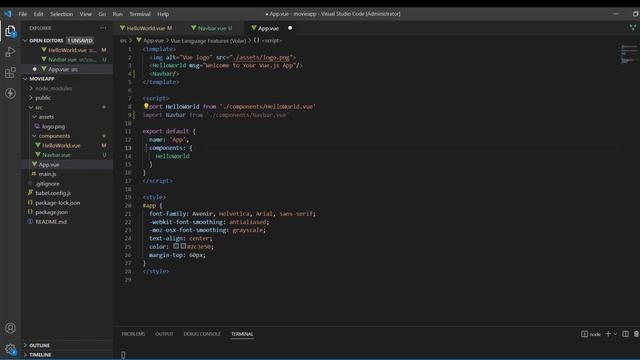The height and width of the screenshot is (360, 640).
Task: Open the Selection menu
Action: tap(61, 14)
